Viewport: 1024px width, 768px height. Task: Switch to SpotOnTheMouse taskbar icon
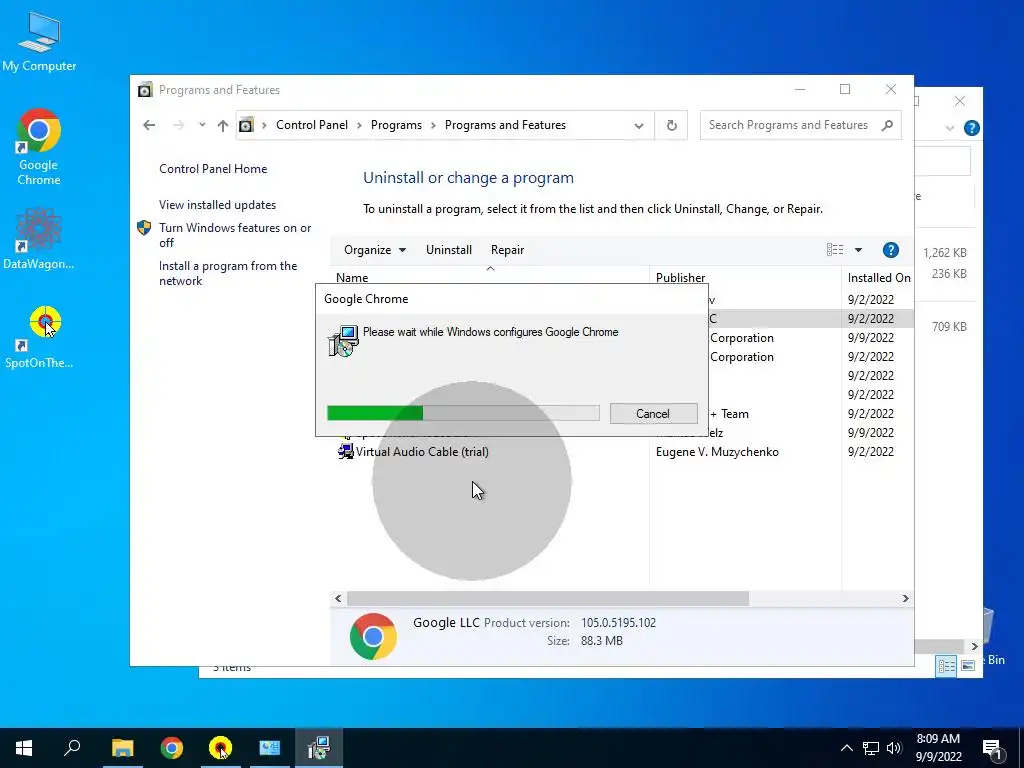(220, 748)
